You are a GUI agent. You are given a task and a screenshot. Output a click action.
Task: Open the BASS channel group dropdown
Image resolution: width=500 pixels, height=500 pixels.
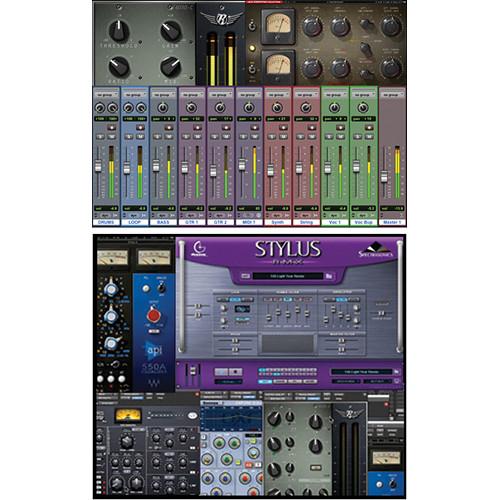pos(163,95)
